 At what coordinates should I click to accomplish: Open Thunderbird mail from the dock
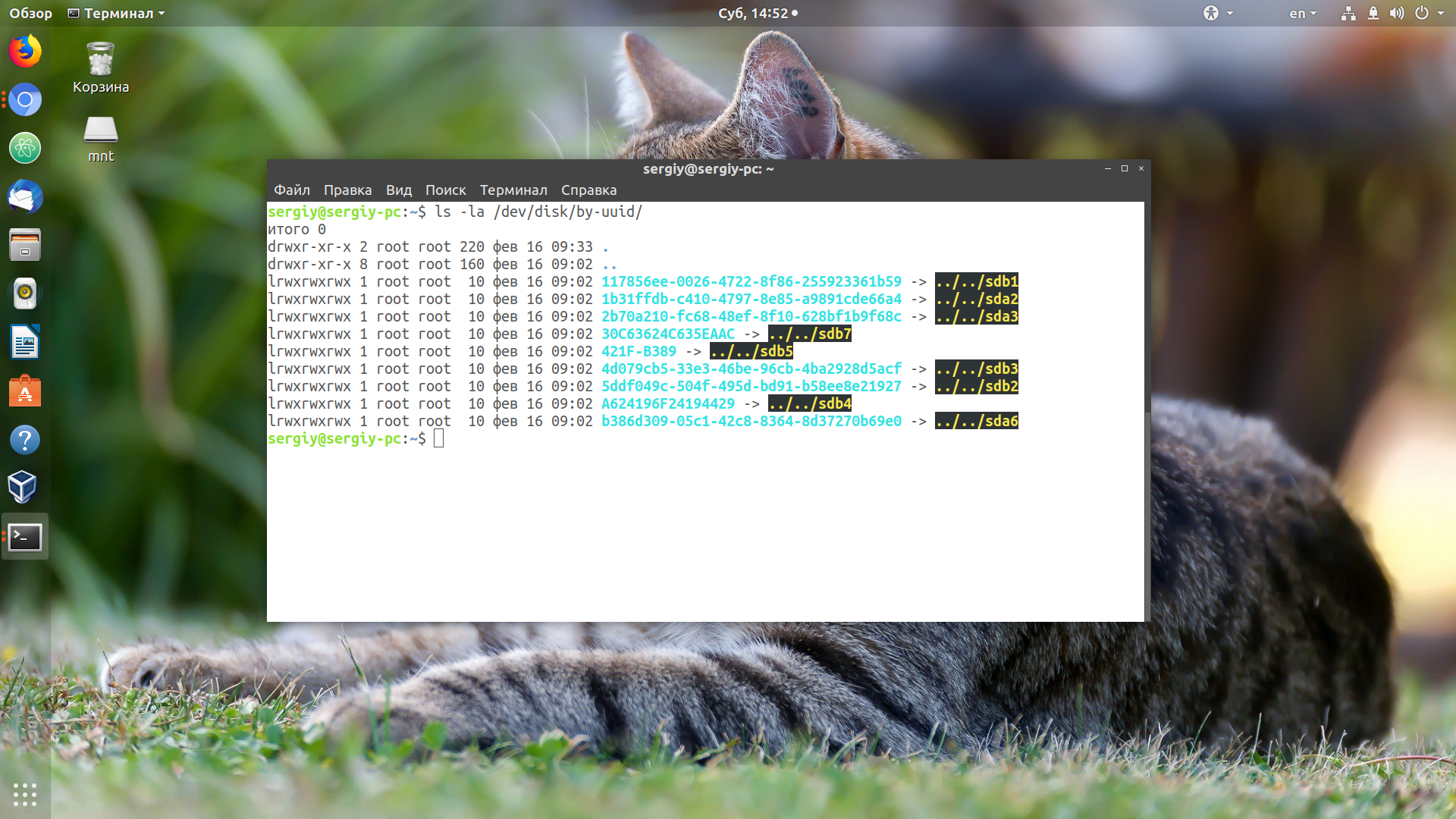coord(25,196)
